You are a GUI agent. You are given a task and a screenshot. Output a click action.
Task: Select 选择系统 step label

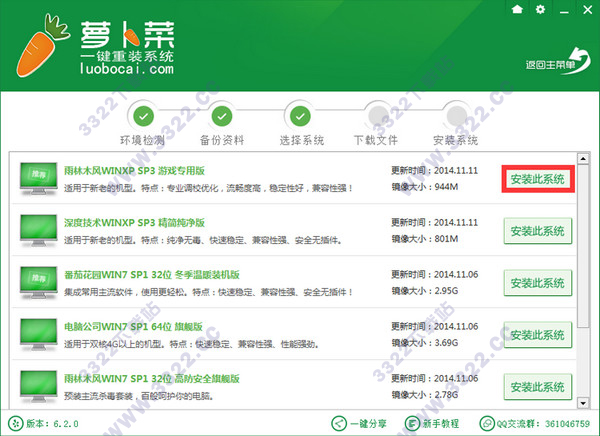click(302, 140)
